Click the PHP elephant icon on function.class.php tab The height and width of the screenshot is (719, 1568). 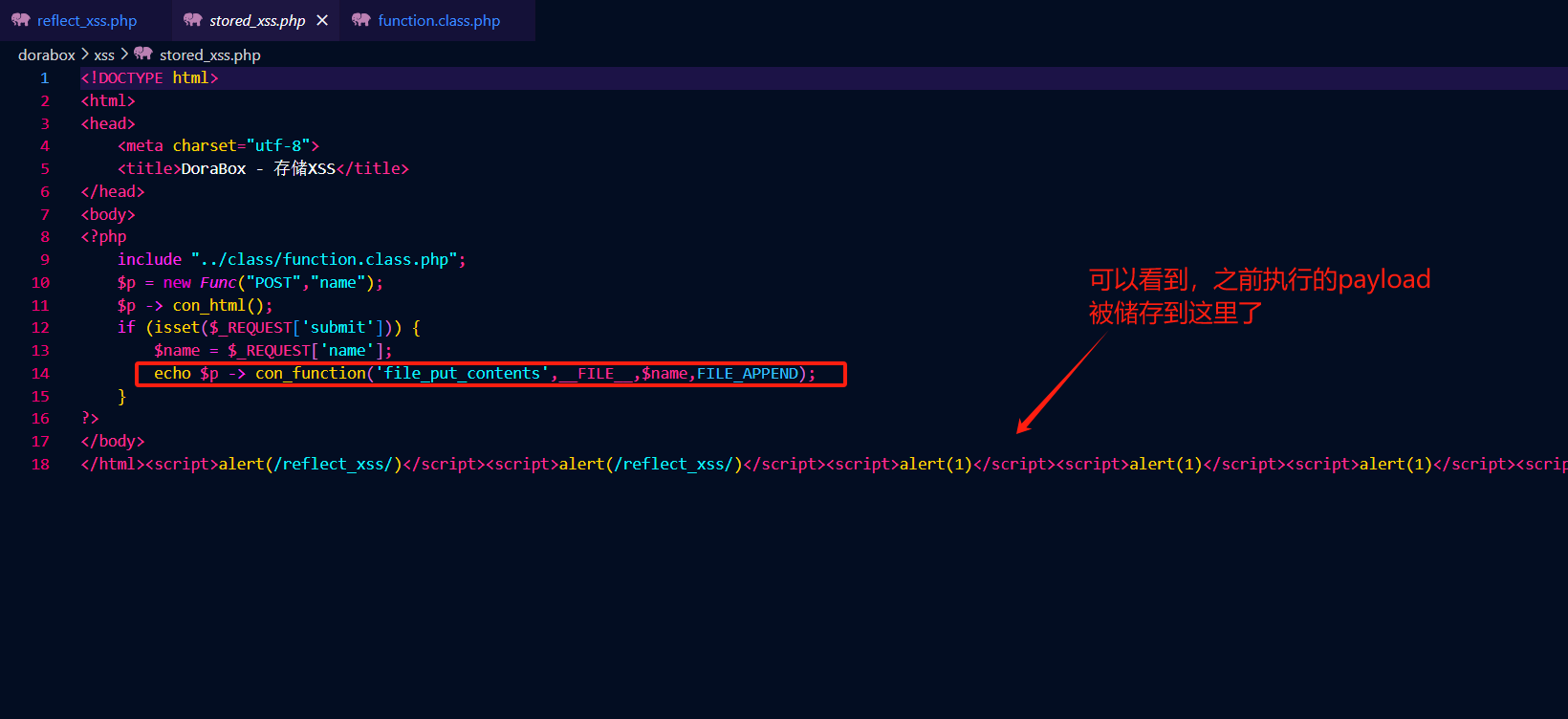pyautogui.click(x=361, y=20)
